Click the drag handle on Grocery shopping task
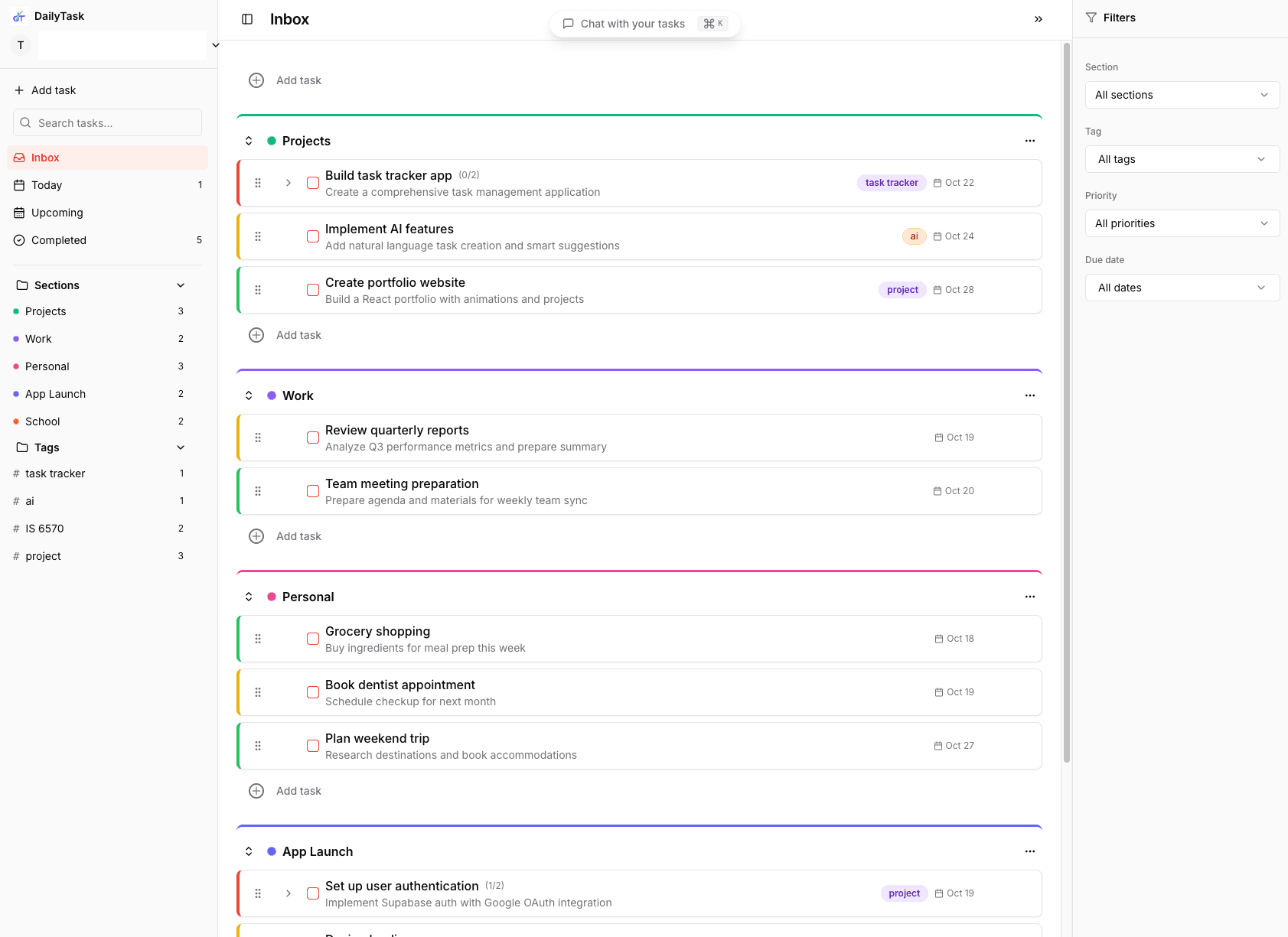 coord(258,638)
